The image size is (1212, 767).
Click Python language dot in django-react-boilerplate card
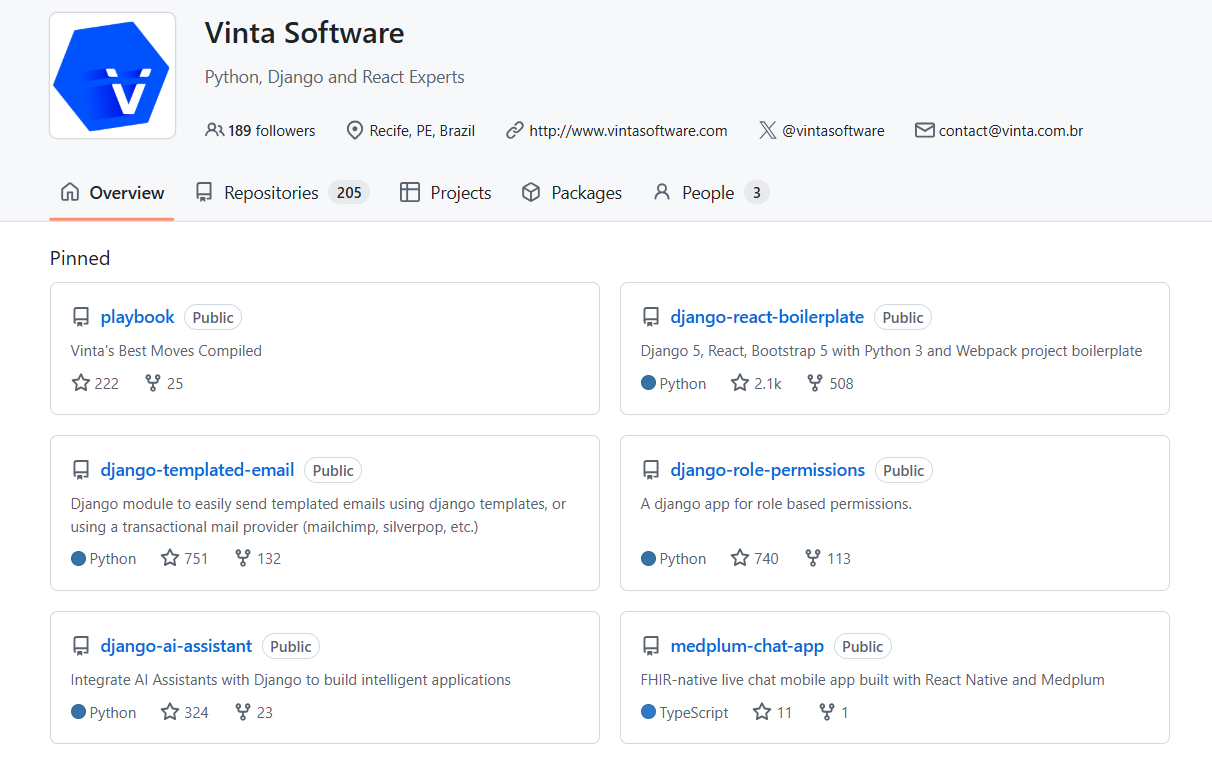click(x=648, y=383)
